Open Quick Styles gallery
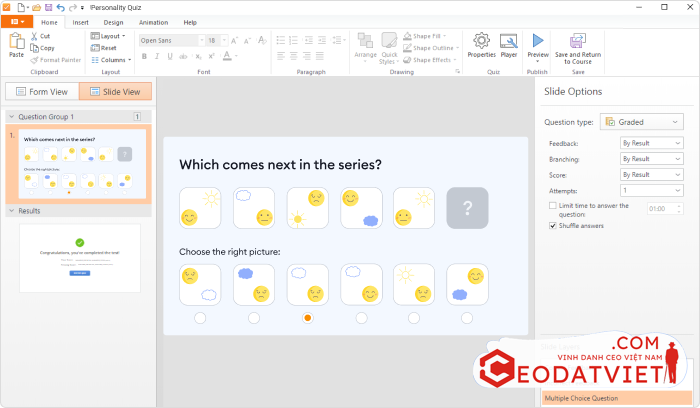 coord(389,48)
